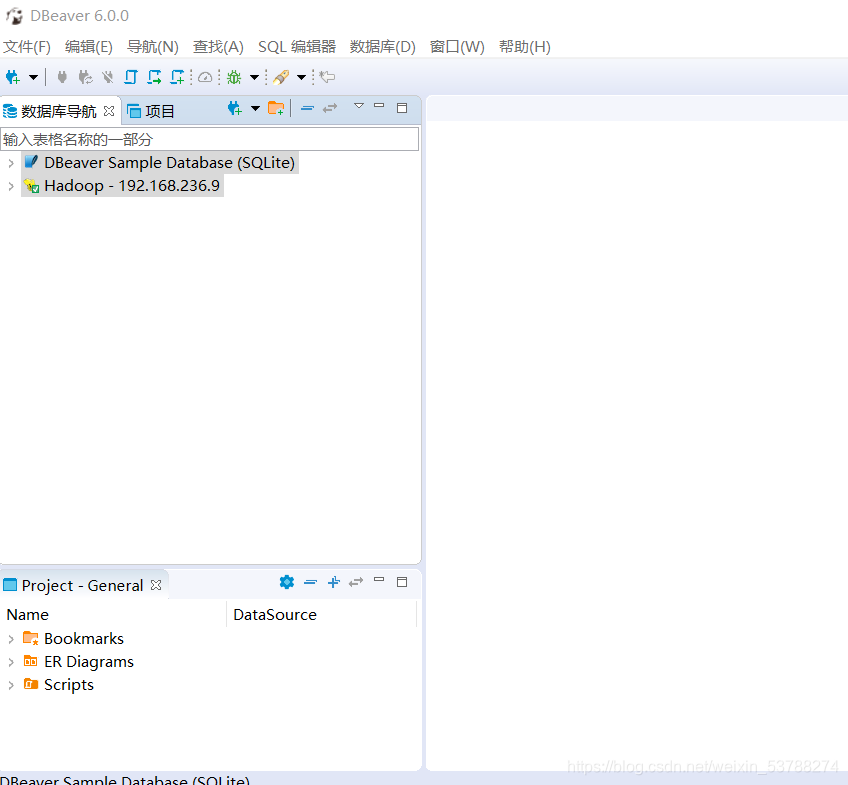Click the last edit location back arrow icon
Screen dimensions: 848x785
pos(327,77)
